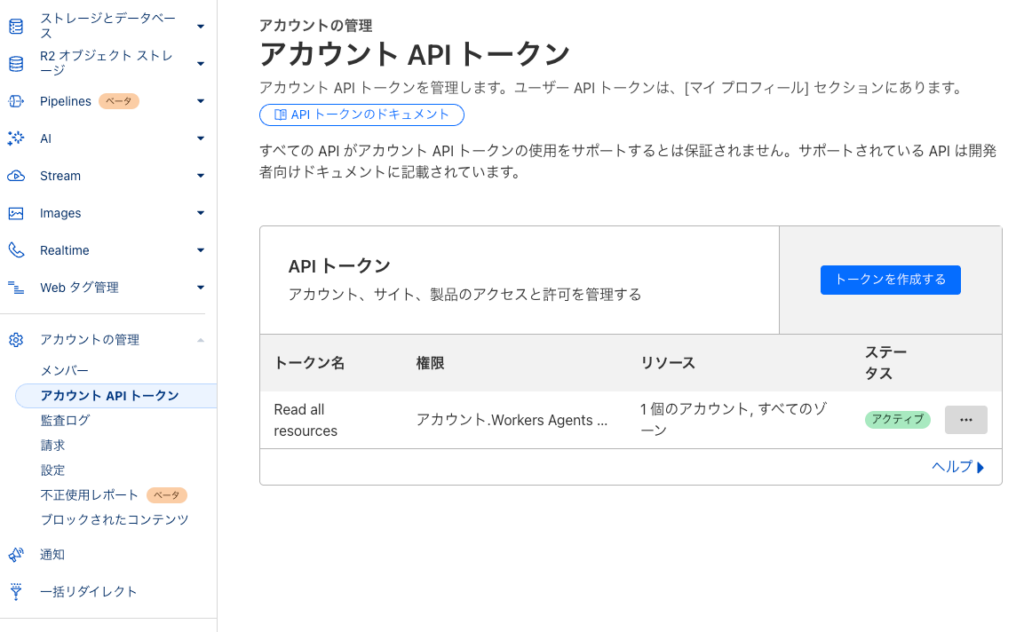Click the AI sparkle icon

tap(16, 138)
